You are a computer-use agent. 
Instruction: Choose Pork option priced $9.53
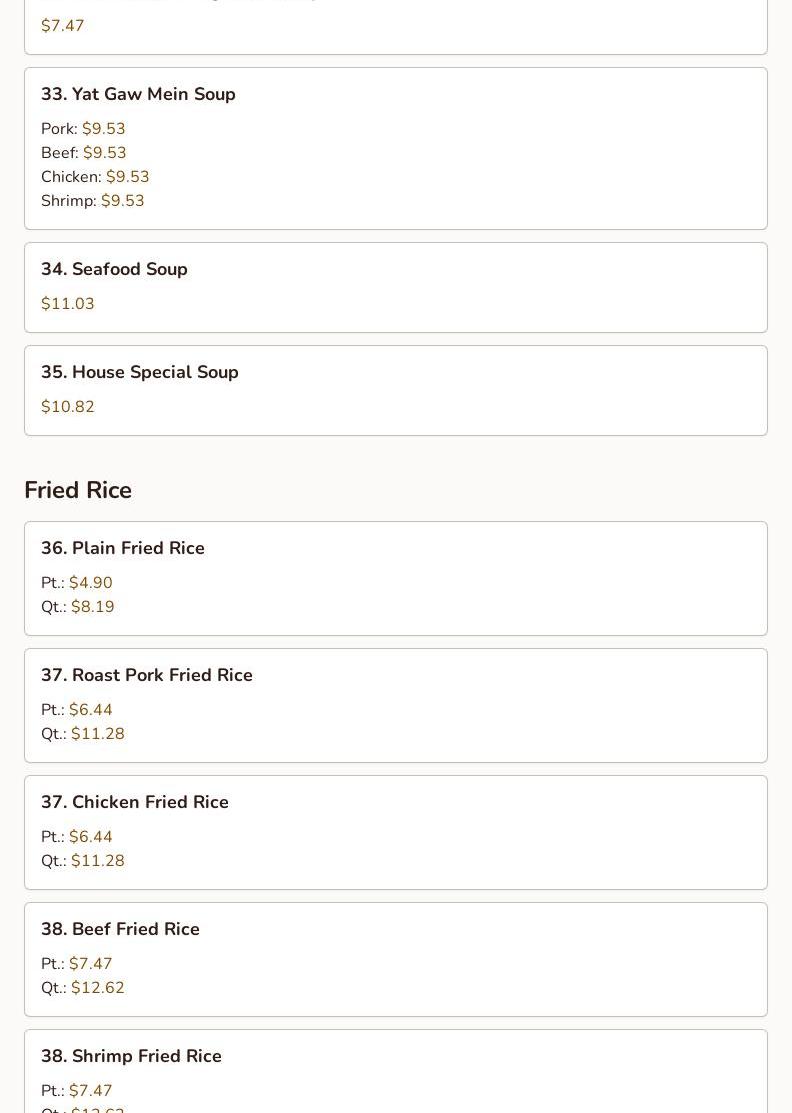(83, 128)
